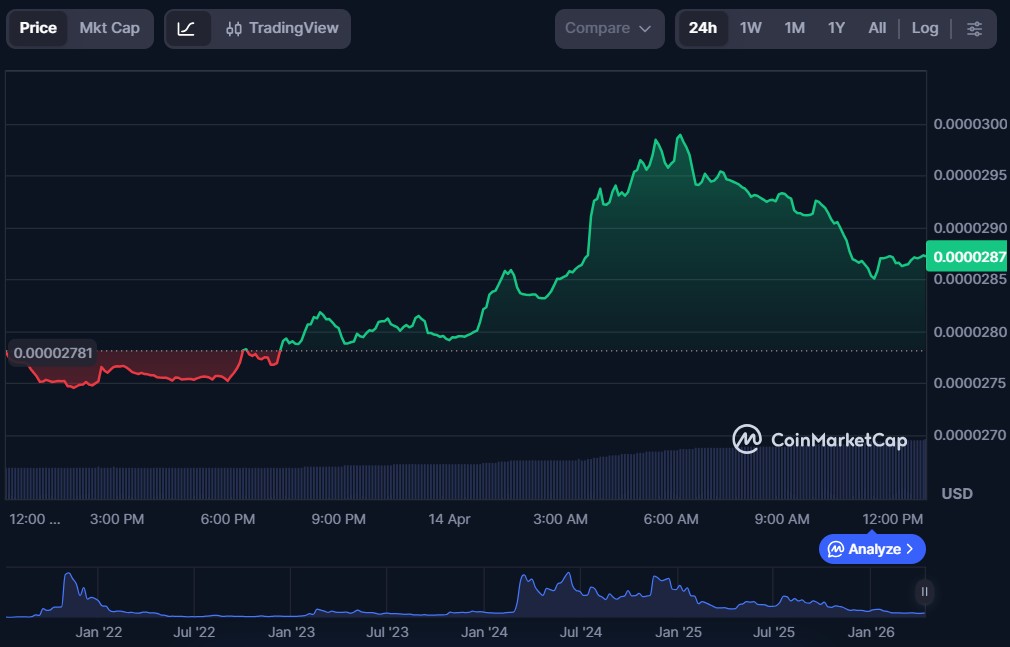Switch to TradingView candlestick chart
Viewport: 1010px width, 647px height.
pos(282,28)
